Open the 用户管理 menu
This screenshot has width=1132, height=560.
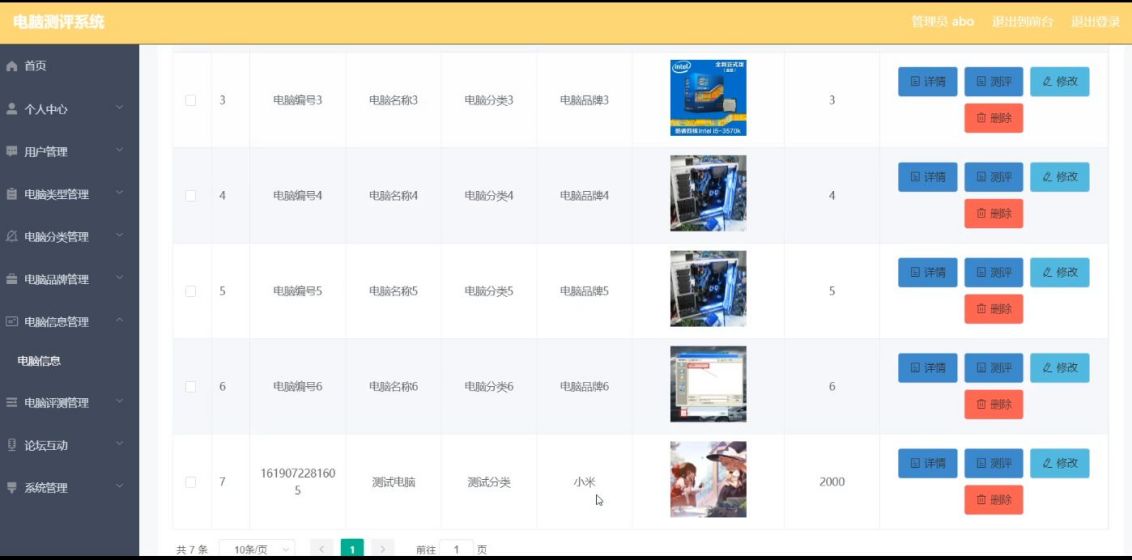tap(69, 152)
